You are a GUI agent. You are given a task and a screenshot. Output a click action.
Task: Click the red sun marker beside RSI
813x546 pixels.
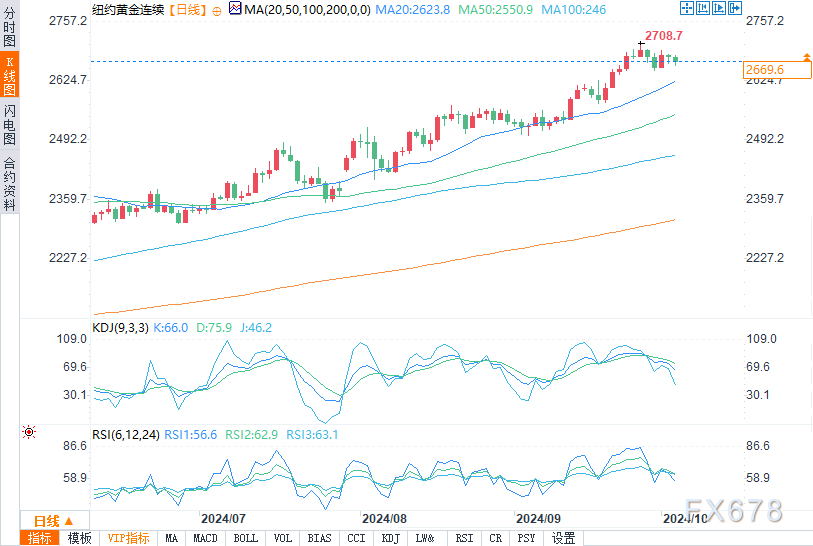click(x=29, y=432)
